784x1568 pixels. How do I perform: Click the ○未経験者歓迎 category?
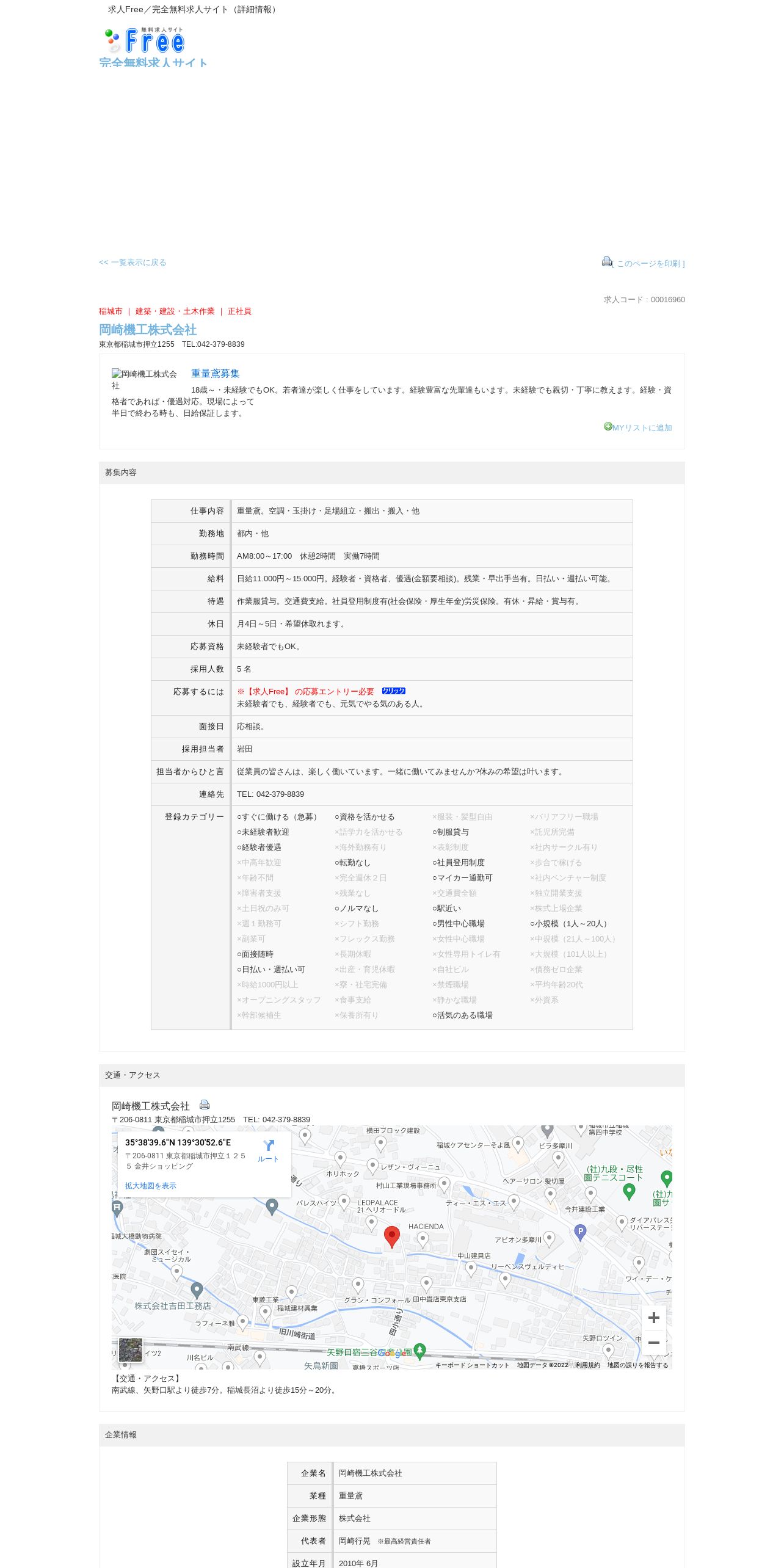click(263, 832)
